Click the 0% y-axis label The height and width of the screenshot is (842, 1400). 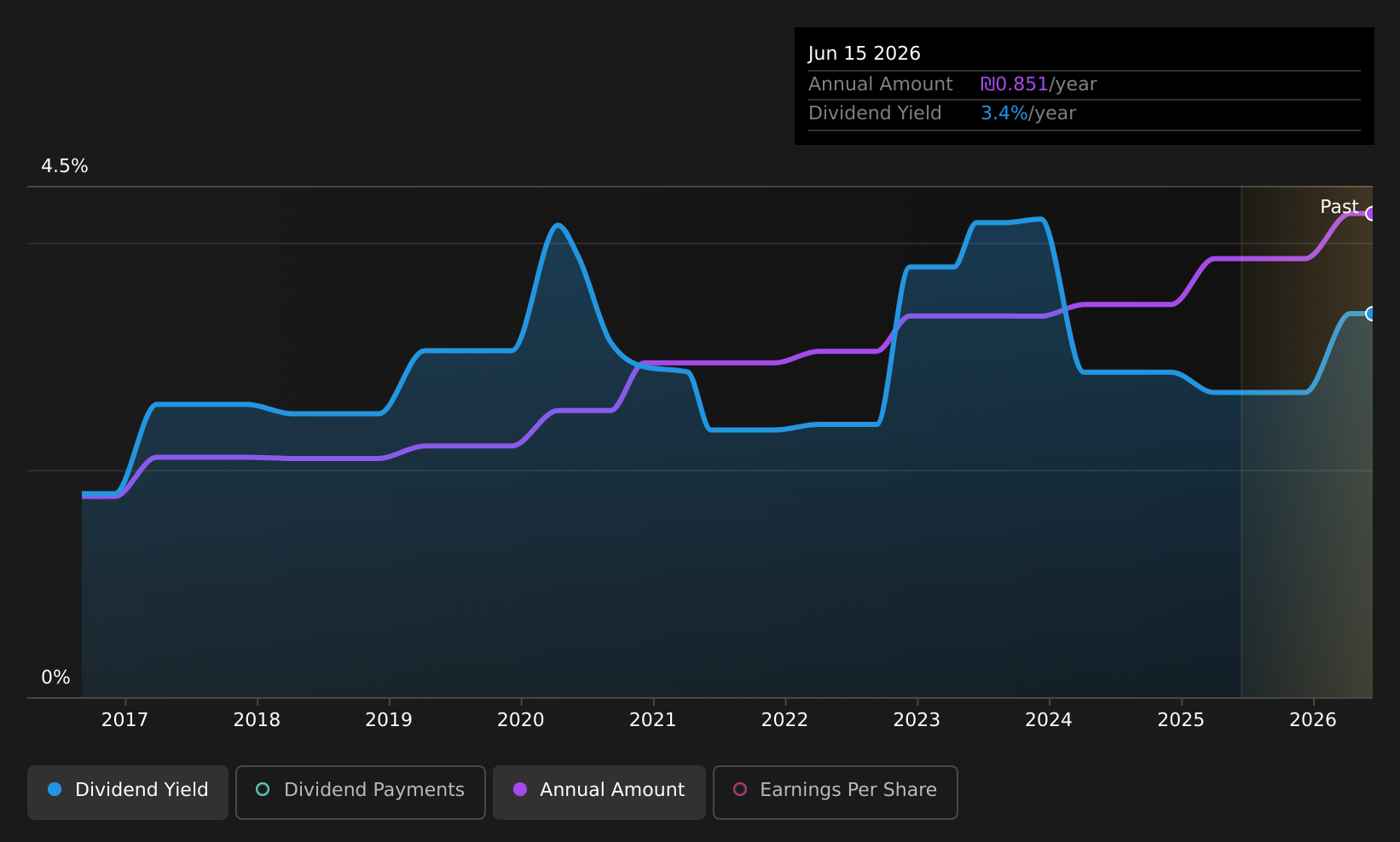55,678
